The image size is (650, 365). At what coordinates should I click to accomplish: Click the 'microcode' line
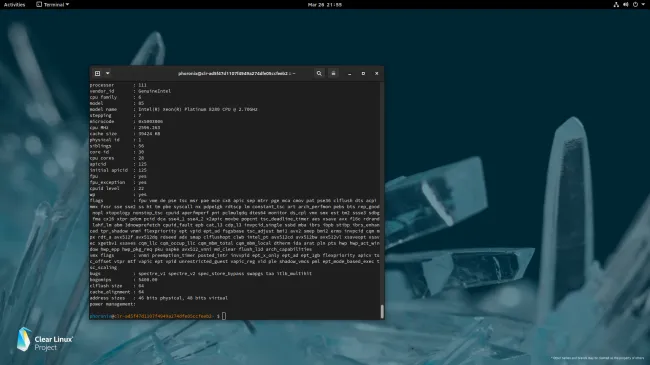(126, 122)
